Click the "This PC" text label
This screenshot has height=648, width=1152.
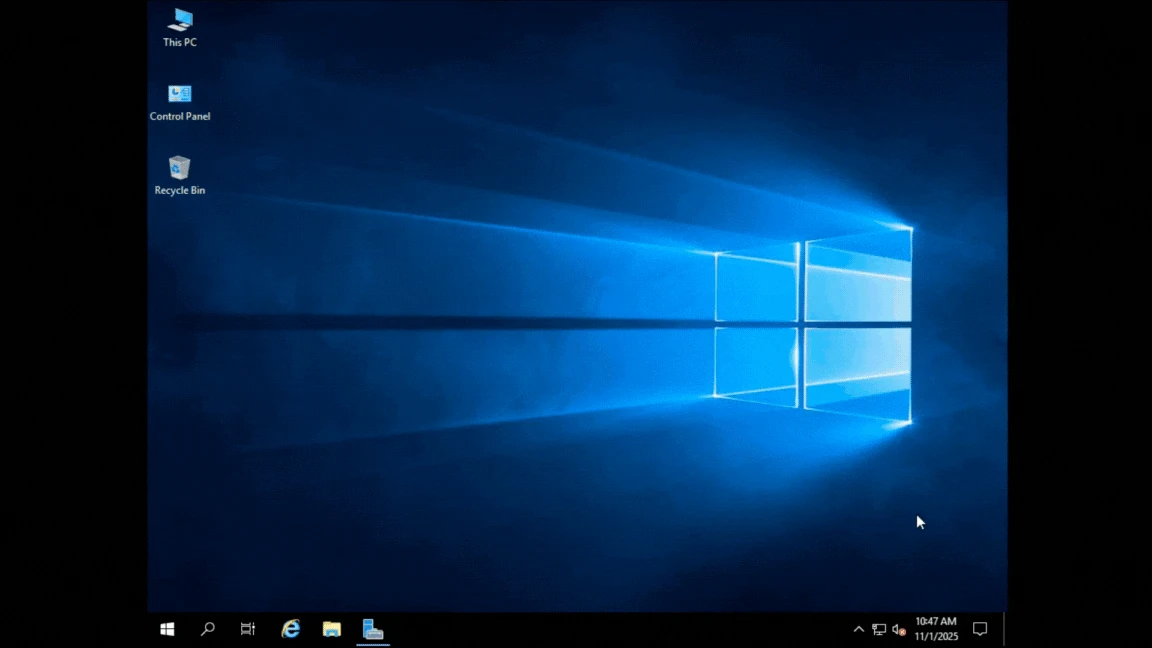point(180,43)
